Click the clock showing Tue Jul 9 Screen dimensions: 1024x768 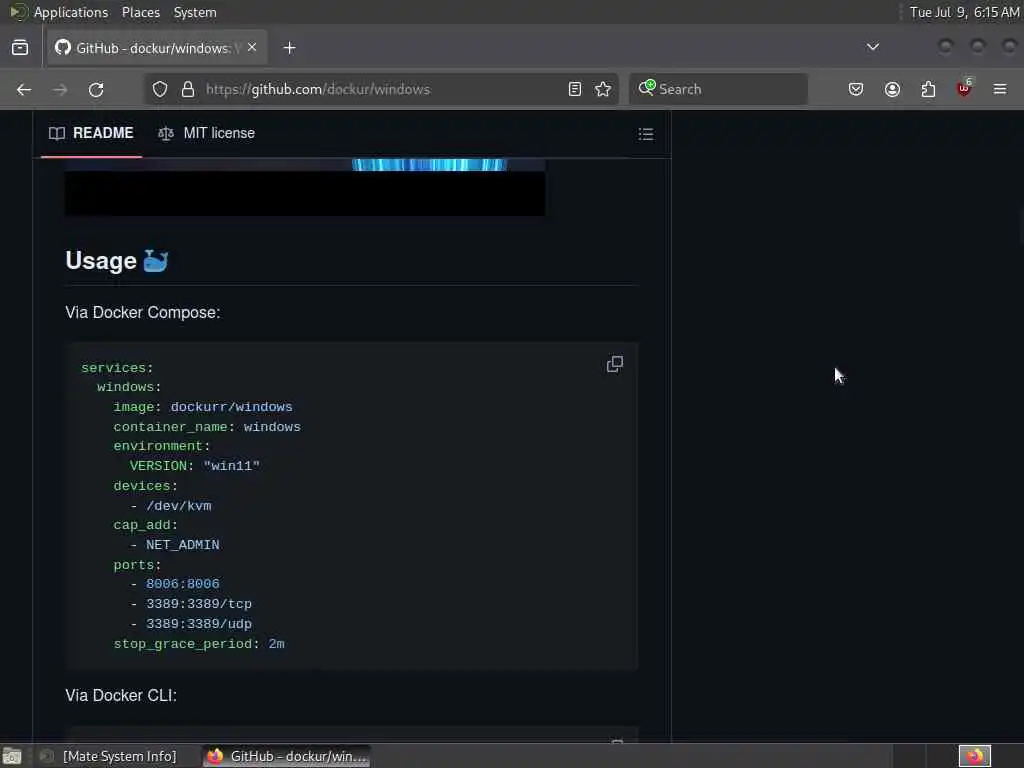tap(964, 12)
